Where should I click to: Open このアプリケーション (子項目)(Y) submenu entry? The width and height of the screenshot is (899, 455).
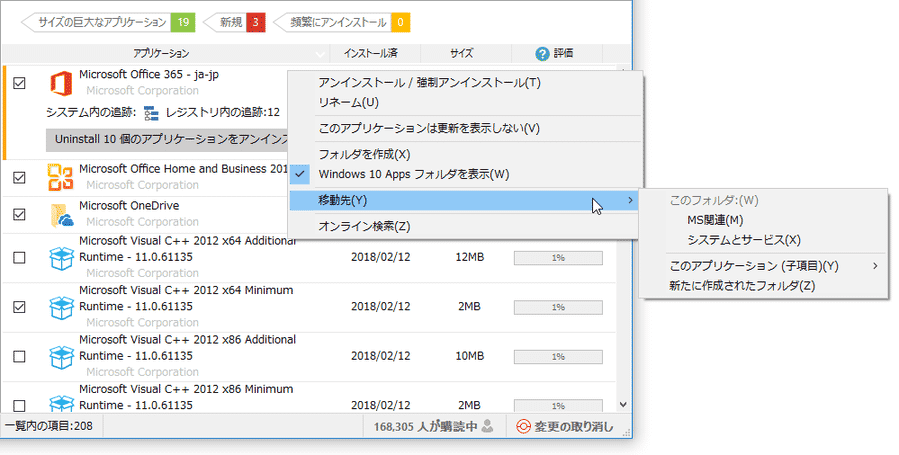[754, 266]
